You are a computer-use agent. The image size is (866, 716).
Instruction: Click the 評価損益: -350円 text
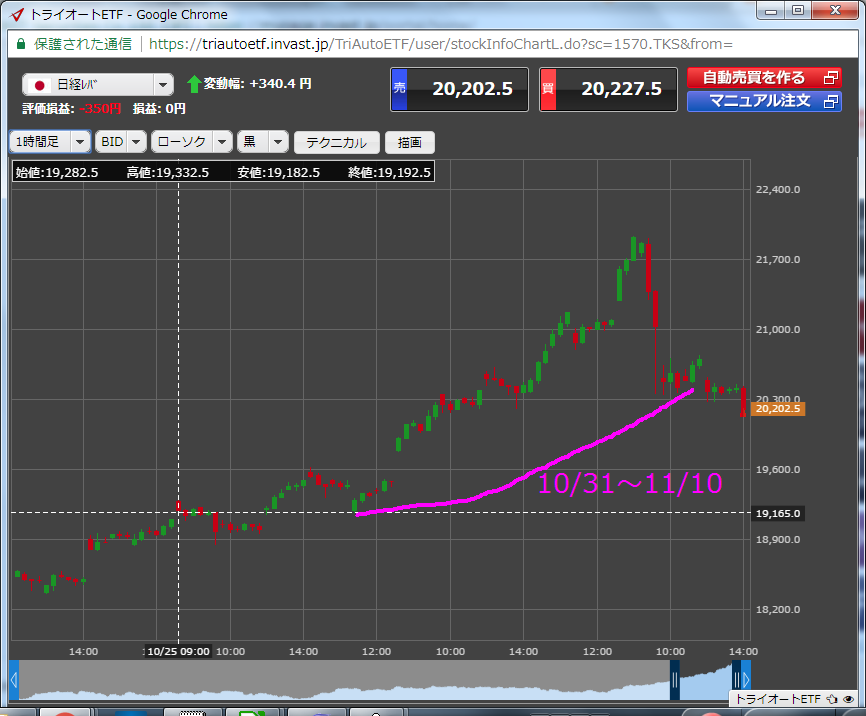72,108
